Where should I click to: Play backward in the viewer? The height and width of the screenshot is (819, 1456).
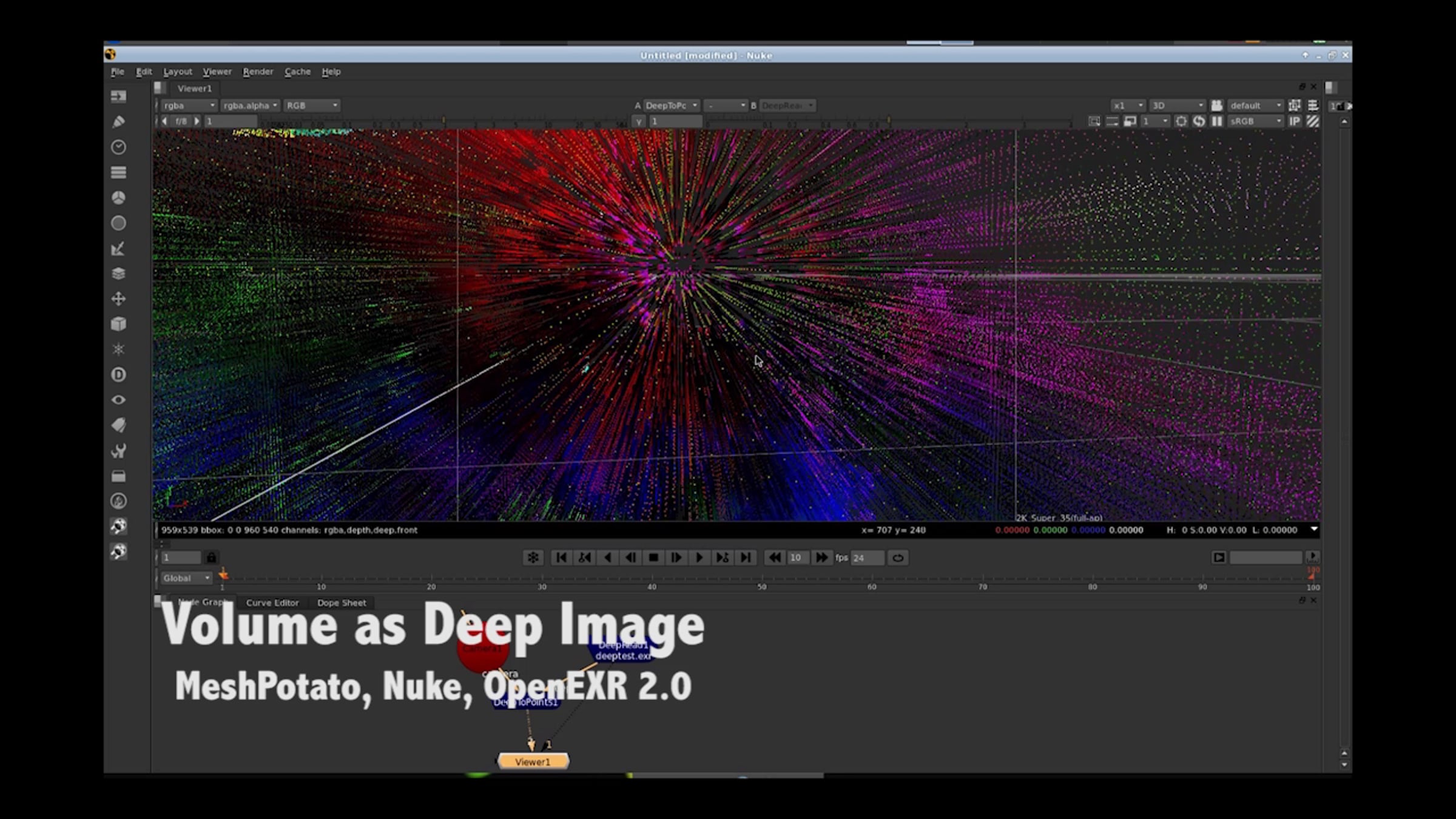(x=607, y=558)
